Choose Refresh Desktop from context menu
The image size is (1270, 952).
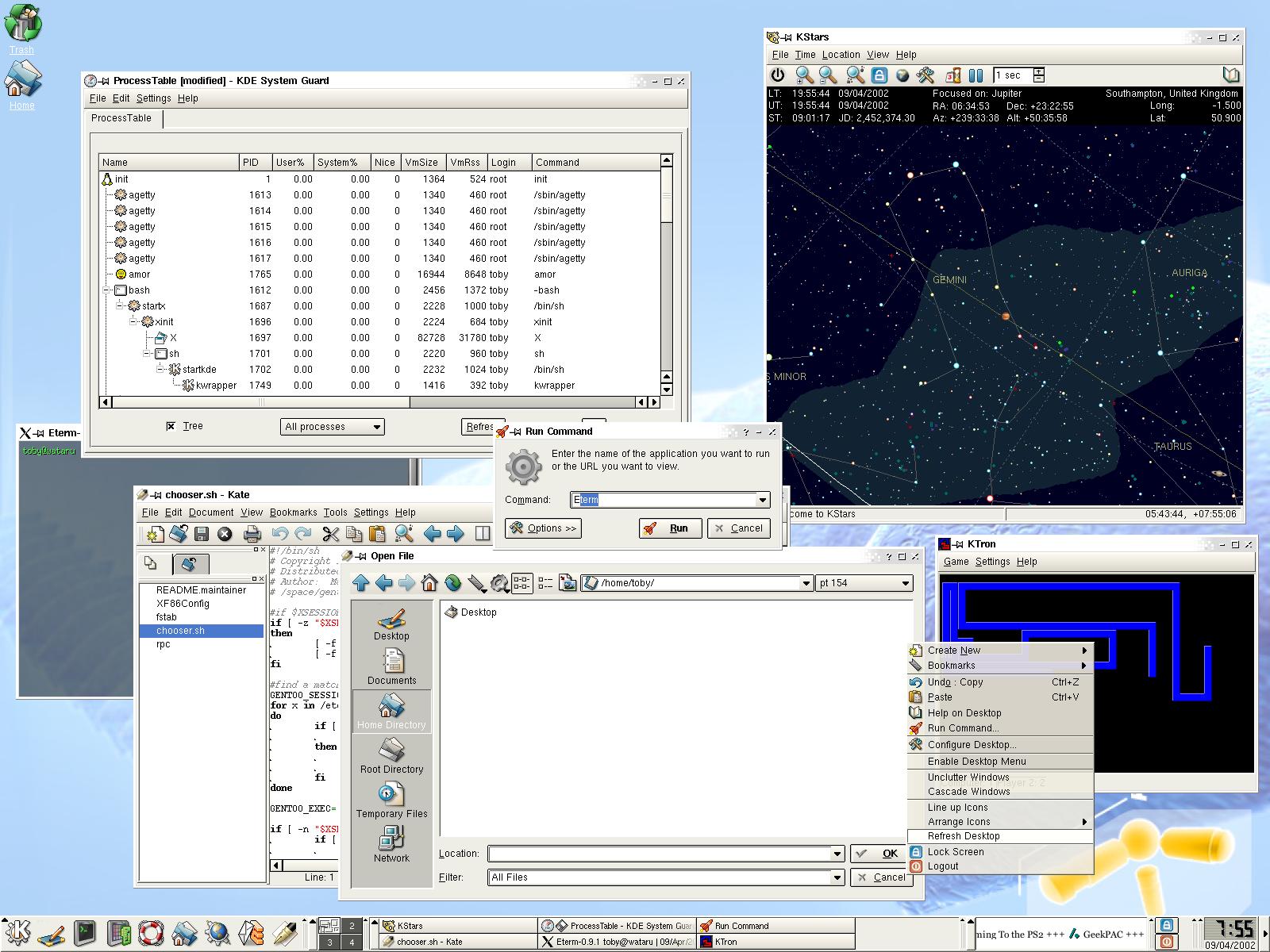(999, 836)
